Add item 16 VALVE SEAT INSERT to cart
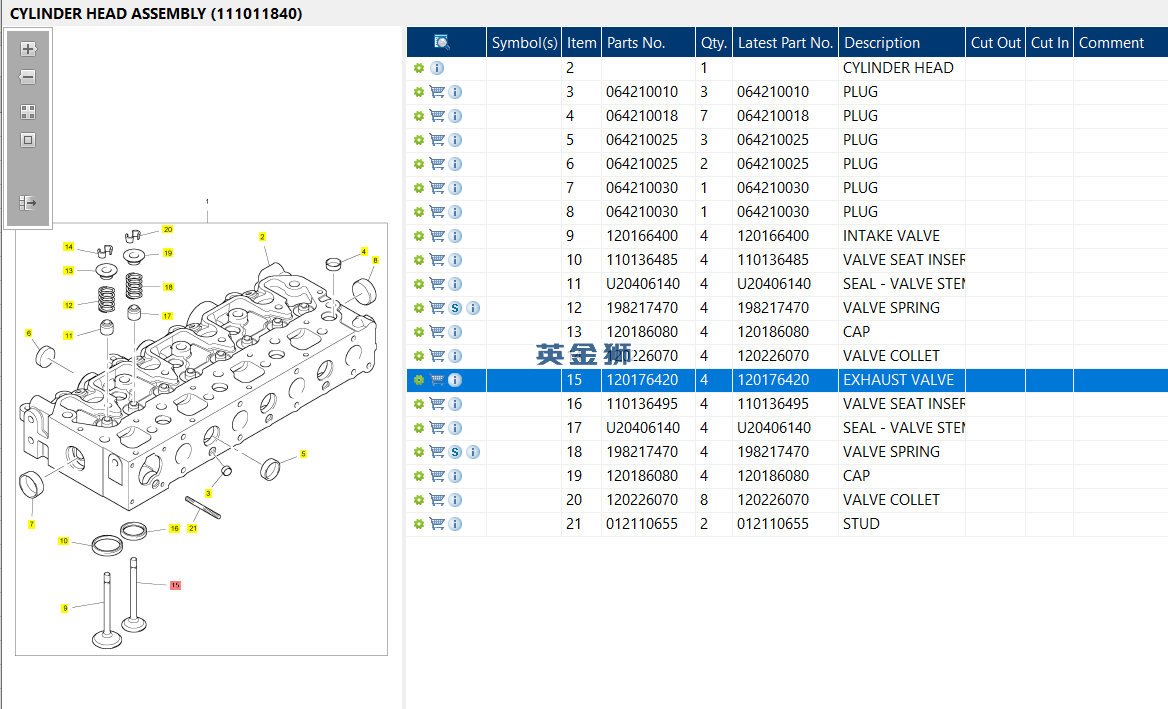This screenshot has width=1168, height=709. tap(437, 404)
